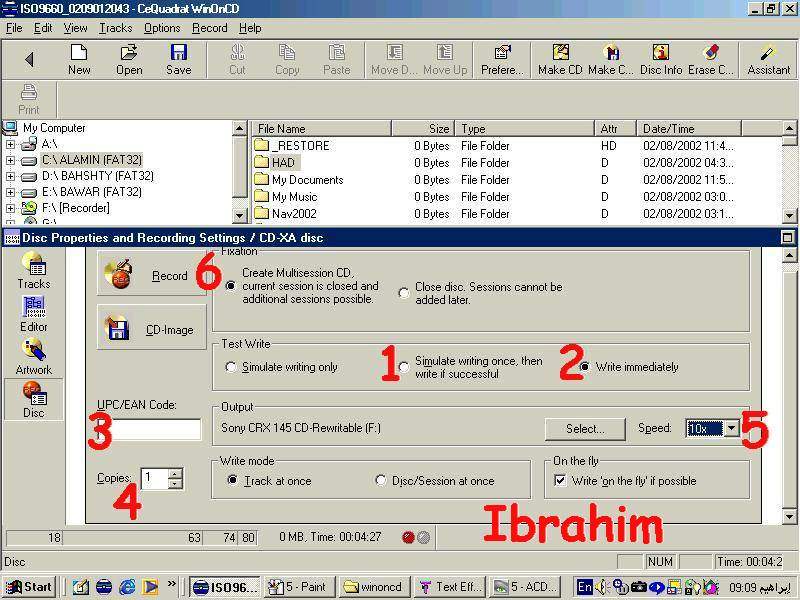Sort by the File Name column header
The image size is (800, 600).
click(321, 129)
